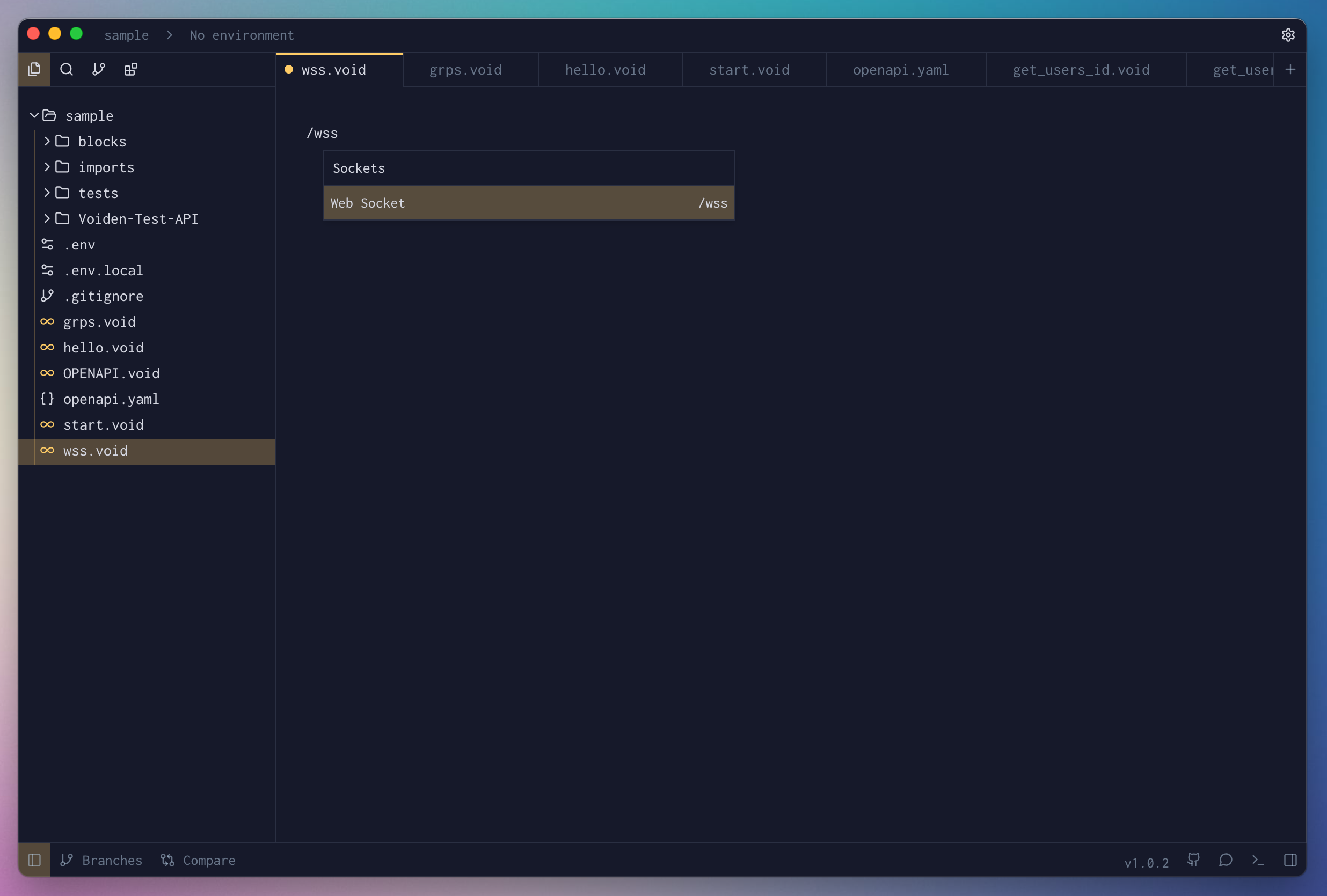The width and height of the screenshot is (1327, 896).
Task: Select the file explorer sidebar icon
Action: 34,70
